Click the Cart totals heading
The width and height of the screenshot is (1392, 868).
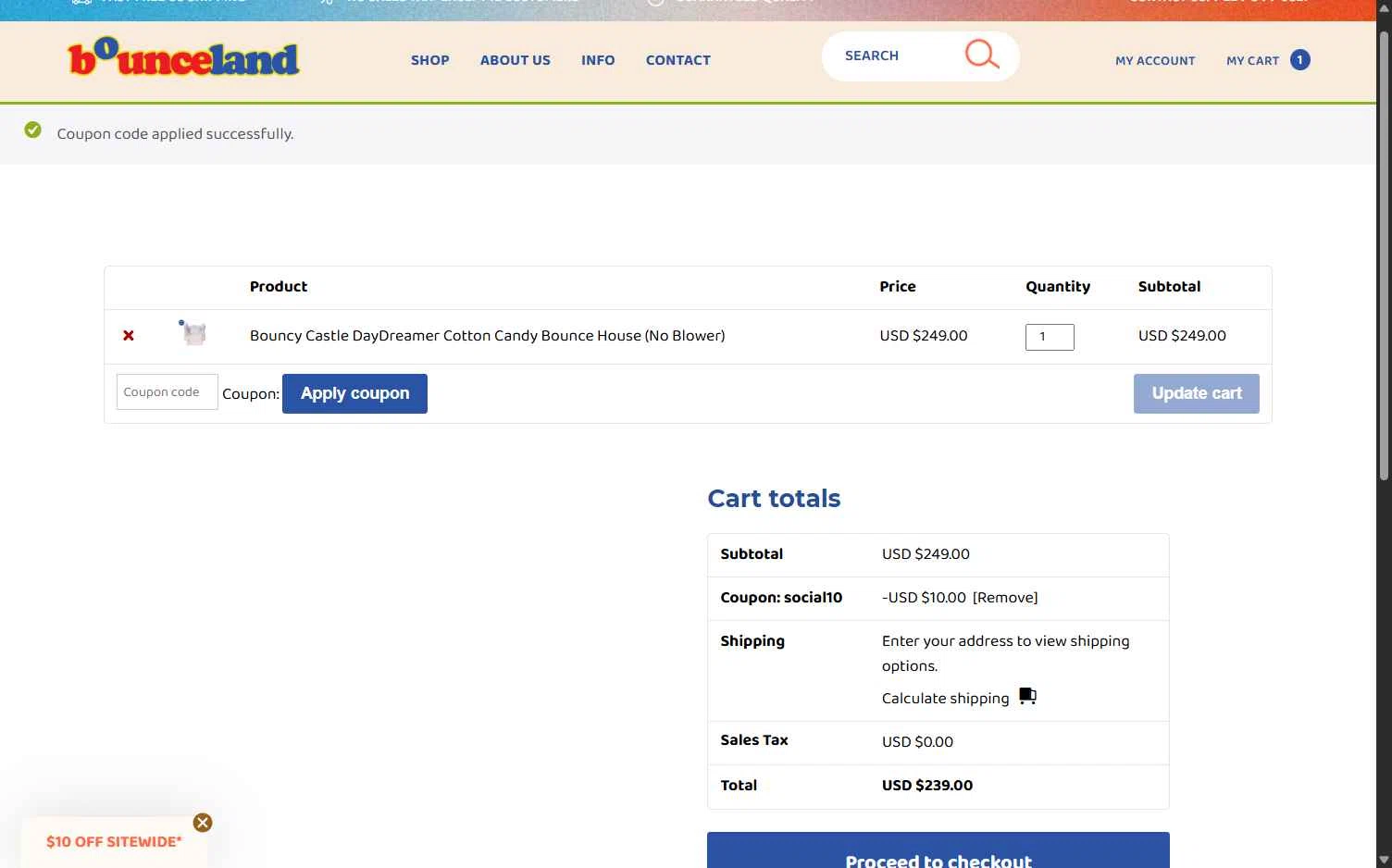[774, 499]
